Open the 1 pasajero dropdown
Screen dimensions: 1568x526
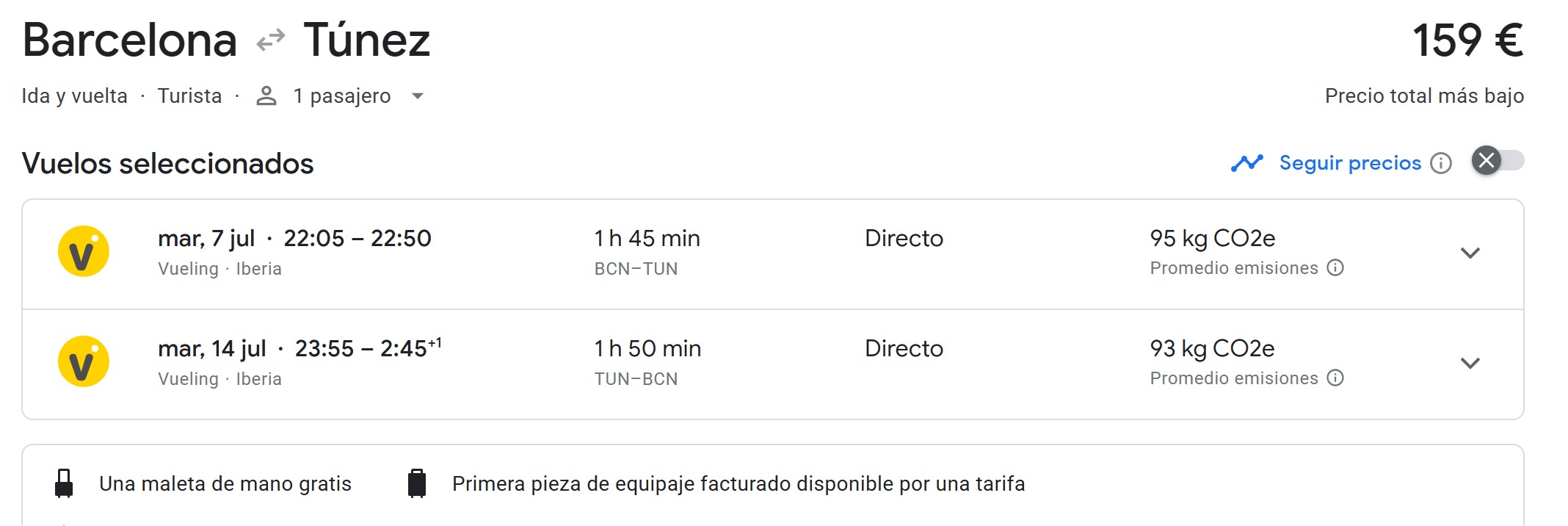[x=418, y=96]
